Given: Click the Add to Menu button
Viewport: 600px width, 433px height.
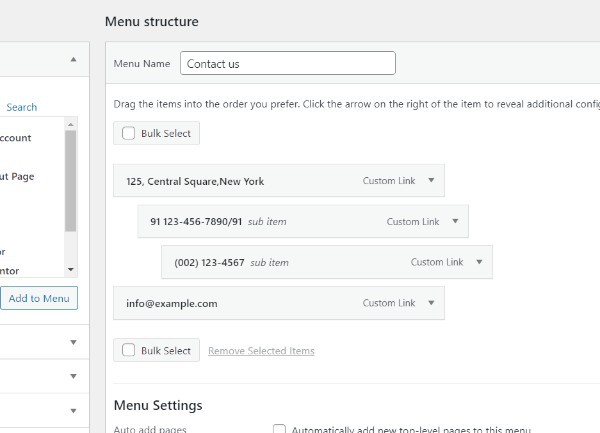Looking at the screenshot, I should coord(39,298).
